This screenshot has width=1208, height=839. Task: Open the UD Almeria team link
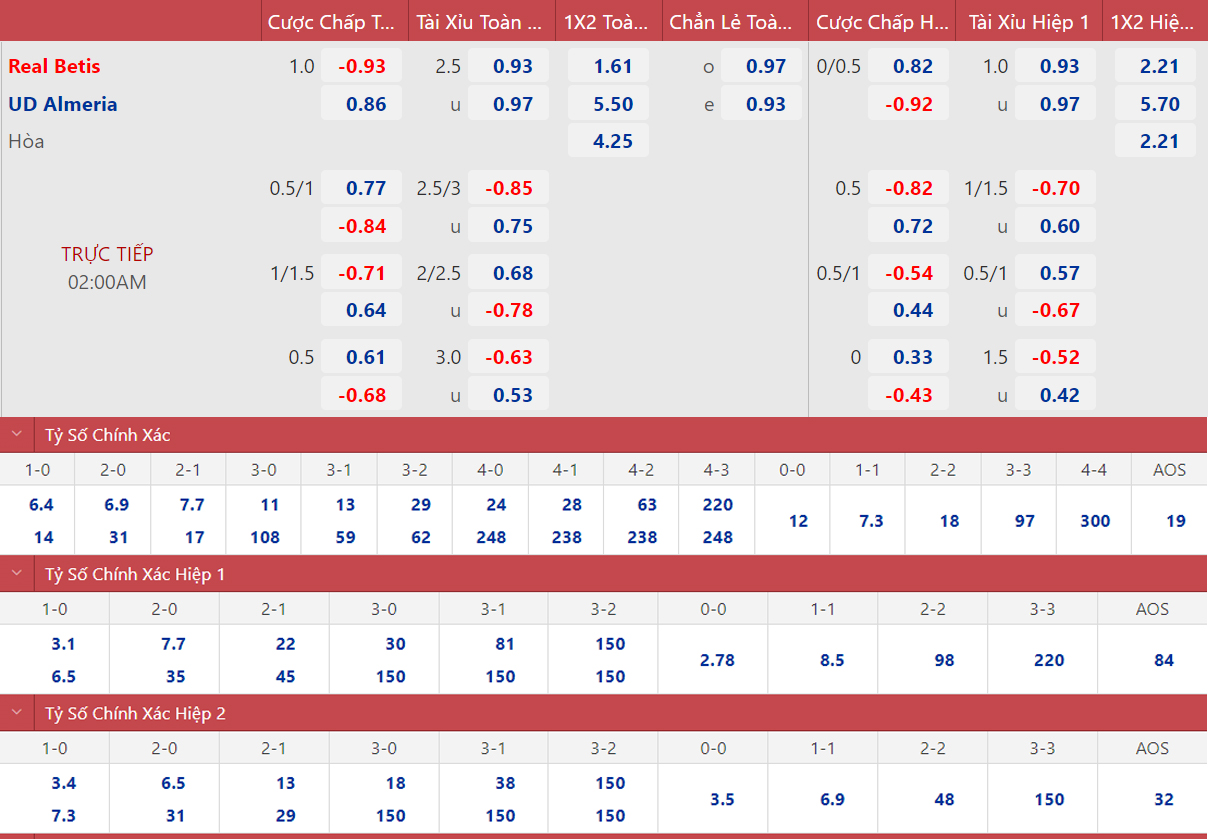point(63,104)
